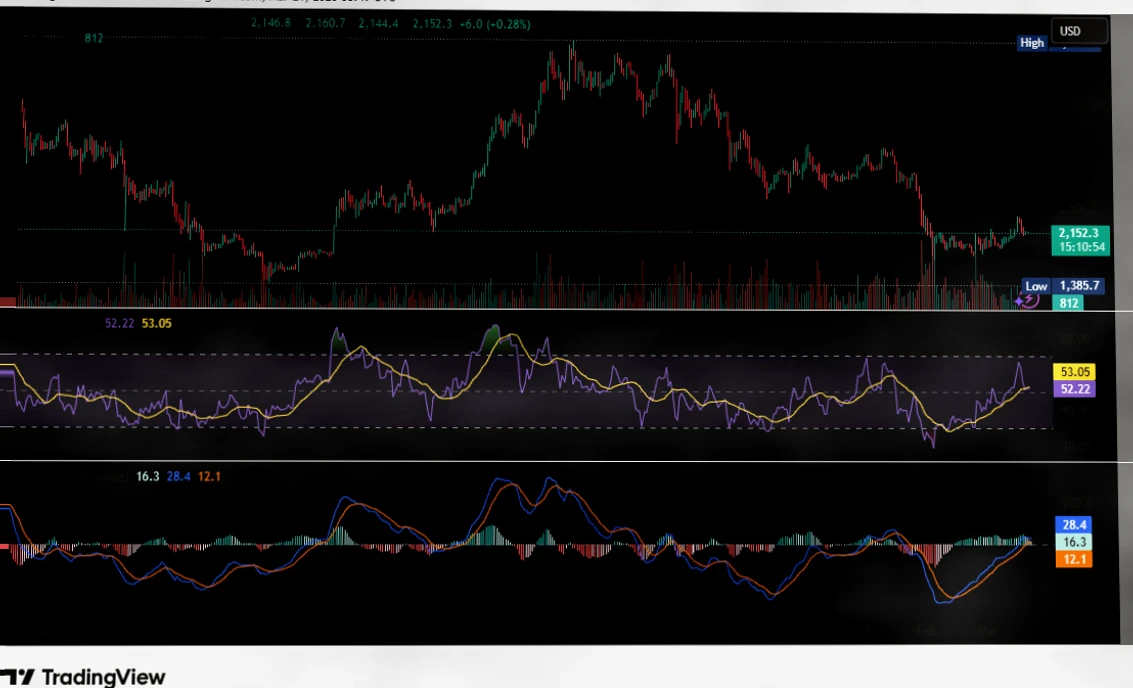Viewport: 1133px width, 688px height.
Task: Toggle the Low price marker on the chart
Action: click(x=1036, y=286)
